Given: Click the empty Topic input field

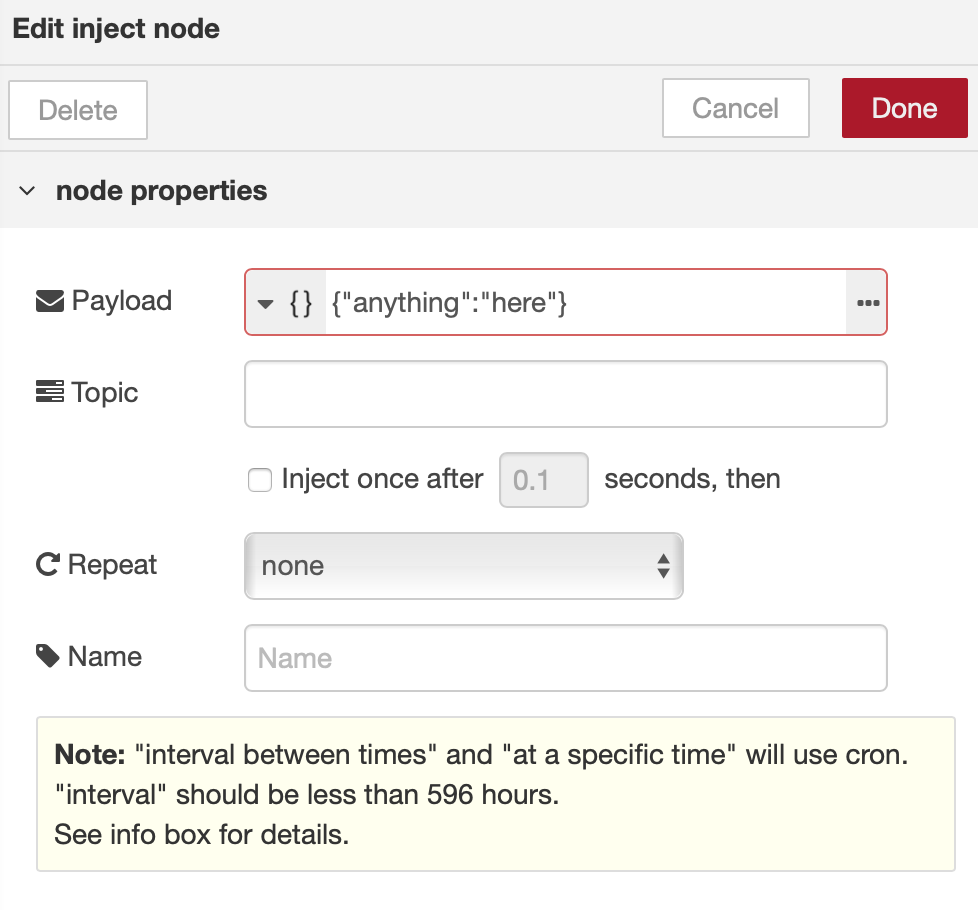Looking at the screenshot, I should (x=565, y=394).
